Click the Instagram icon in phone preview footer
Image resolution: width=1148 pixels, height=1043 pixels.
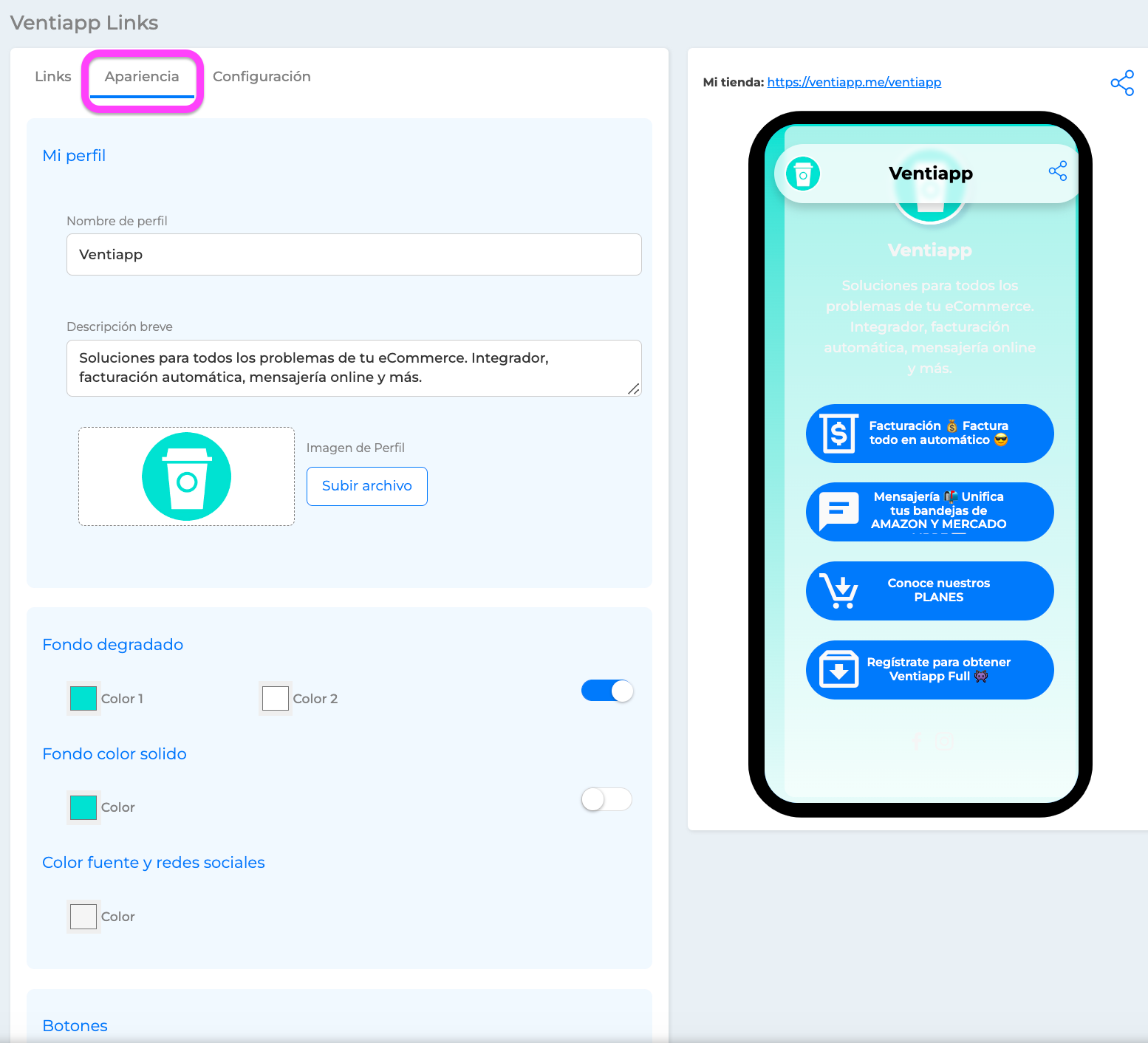click(x=944, y=741)
